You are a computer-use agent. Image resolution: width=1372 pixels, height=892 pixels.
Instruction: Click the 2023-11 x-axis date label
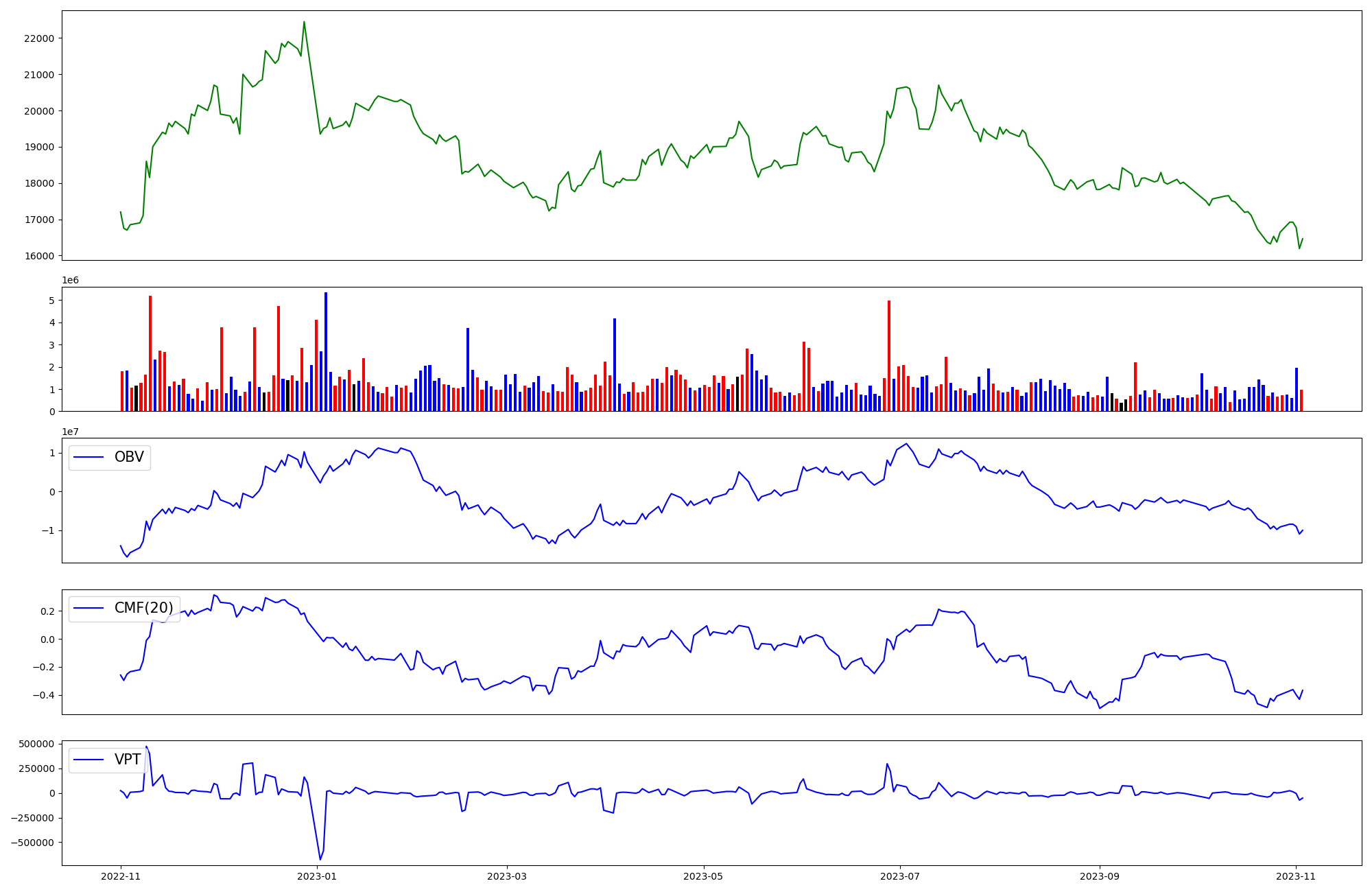1296,876
